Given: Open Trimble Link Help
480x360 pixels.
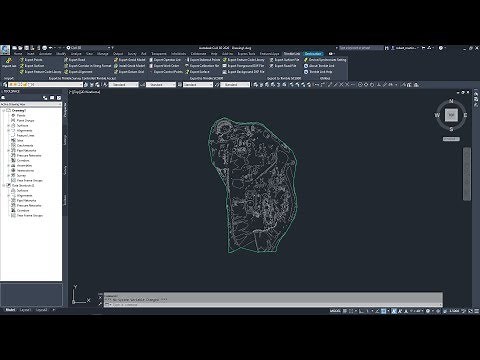Looking at the screenshot, I should [x=318, y=72].
